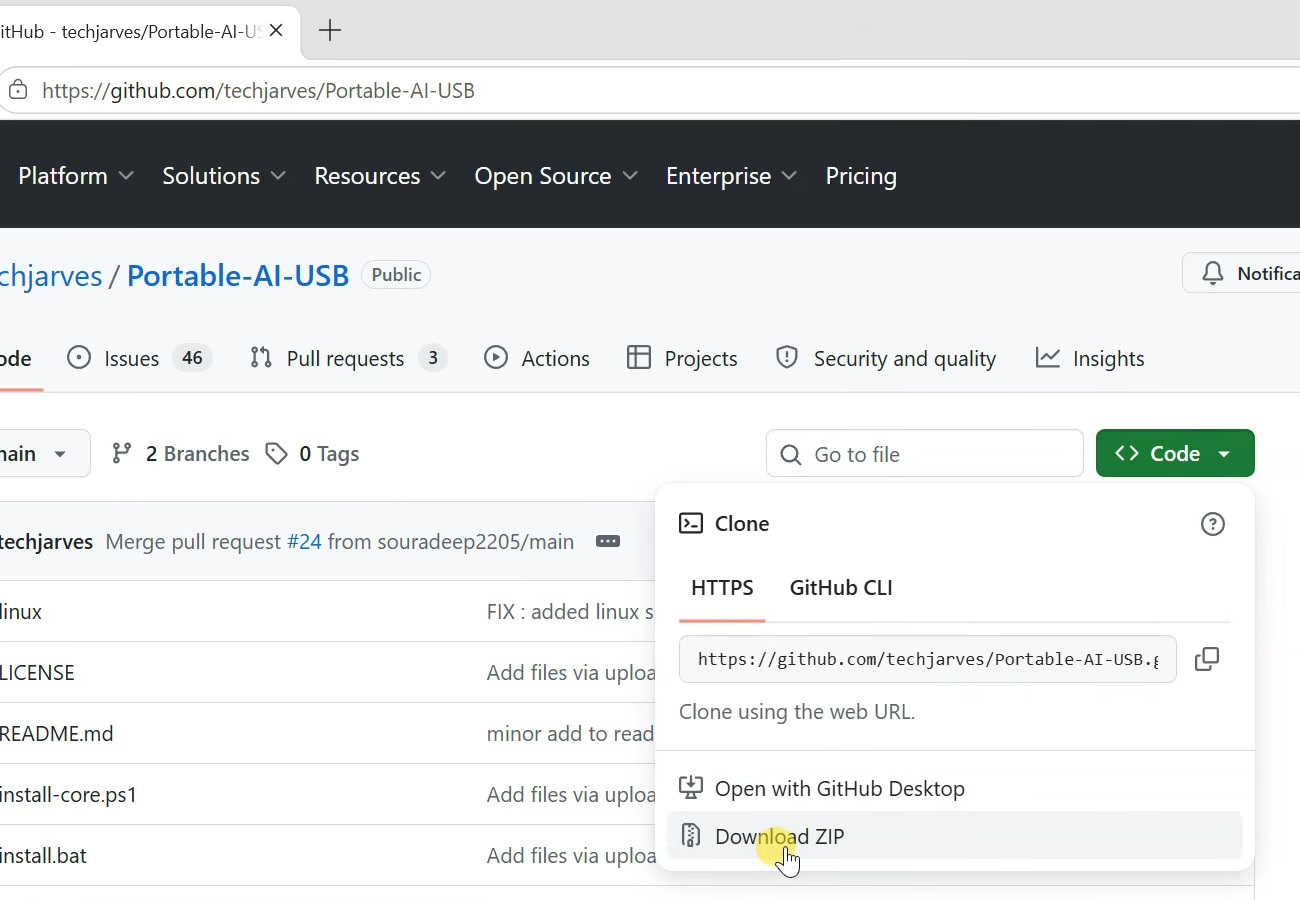
Task: Open the install.bat file
Action: click(43, 856)
